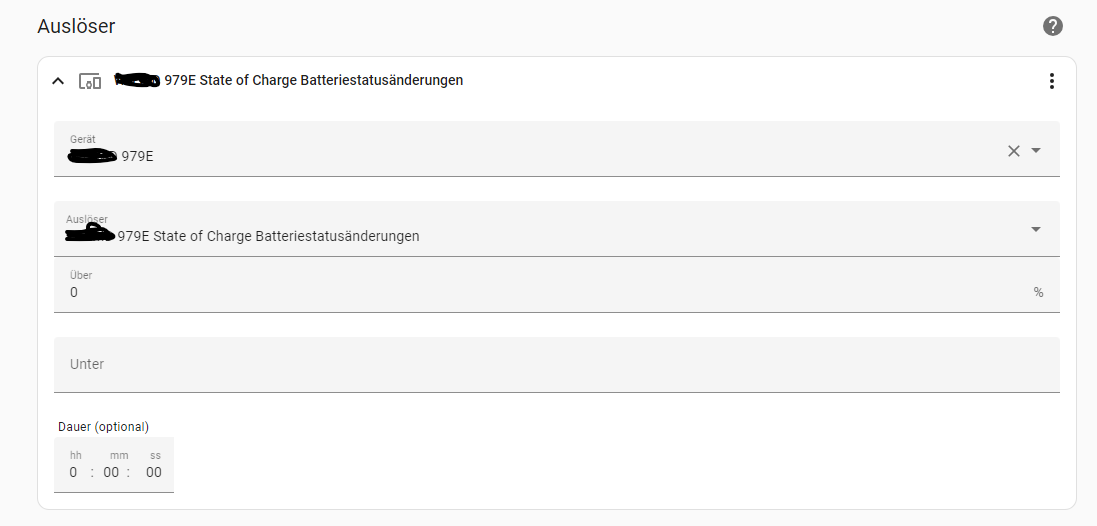Focus the empty Unter input field

pos(556,364)
